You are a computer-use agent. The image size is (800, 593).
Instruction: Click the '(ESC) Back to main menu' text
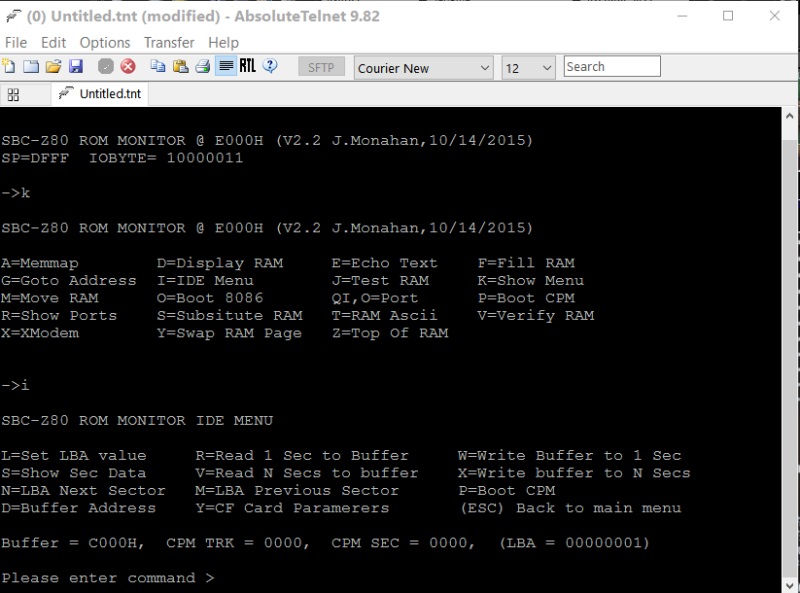(x=570, y=508)
